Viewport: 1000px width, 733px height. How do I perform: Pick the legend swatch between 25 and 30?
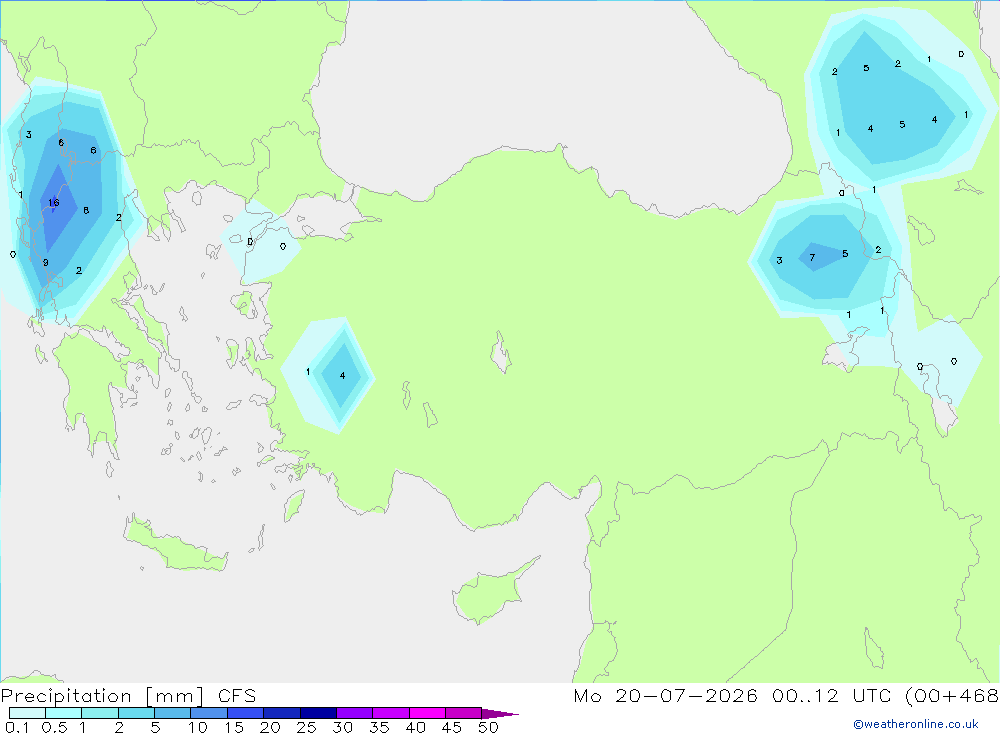(x=318, y=713)
